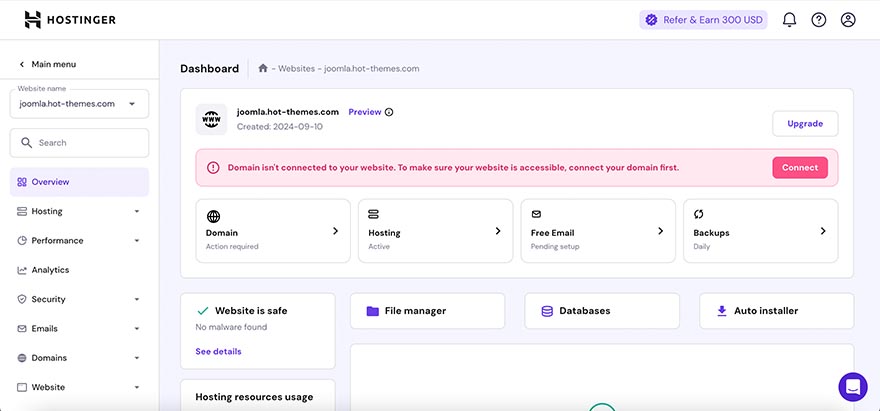Click the Domains globe icon in sidebar
The height and width of the screenshot is (411, 880).
point(22,358)
